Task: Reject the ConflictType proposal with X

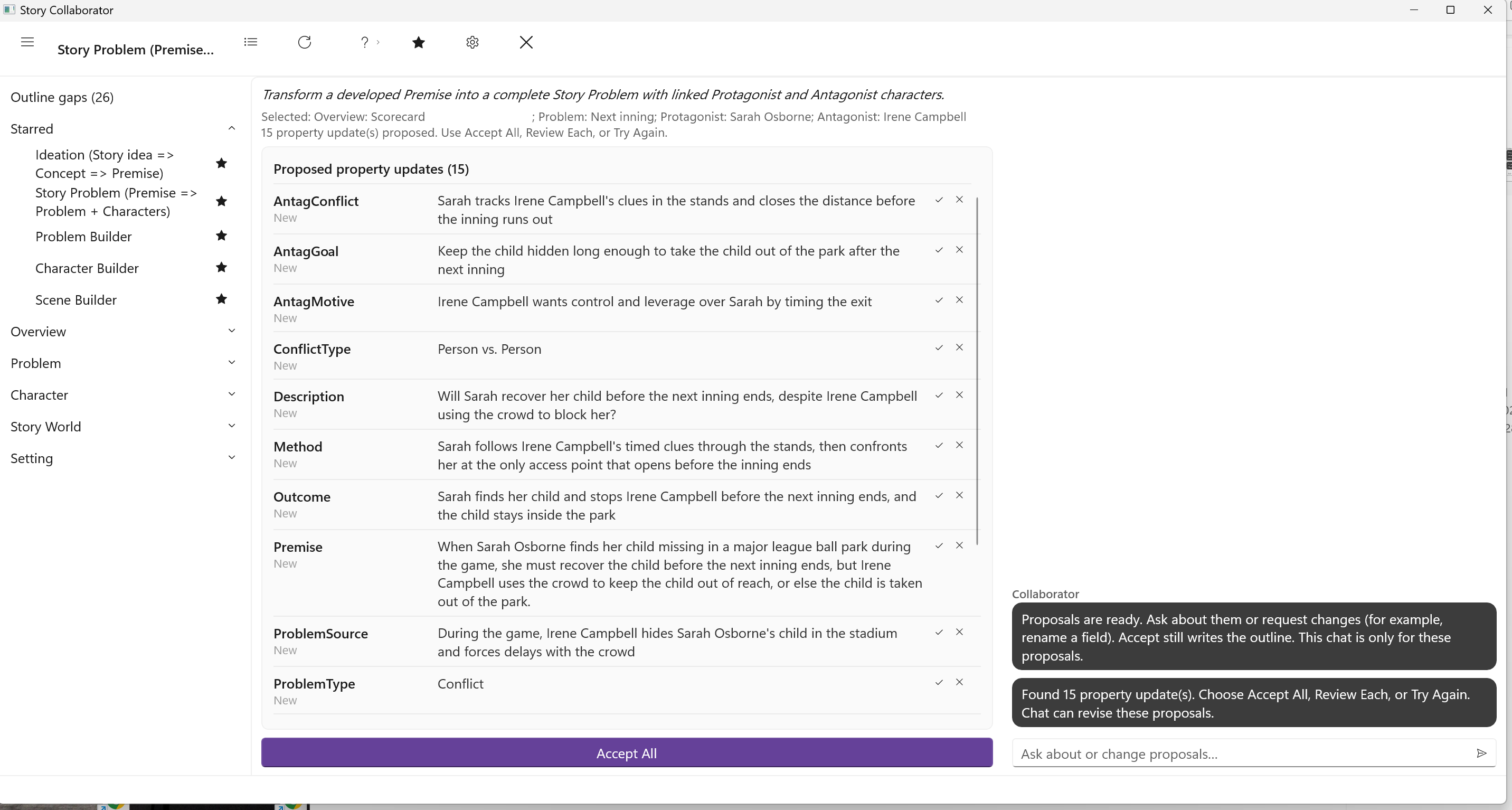Action: (959, 347)
